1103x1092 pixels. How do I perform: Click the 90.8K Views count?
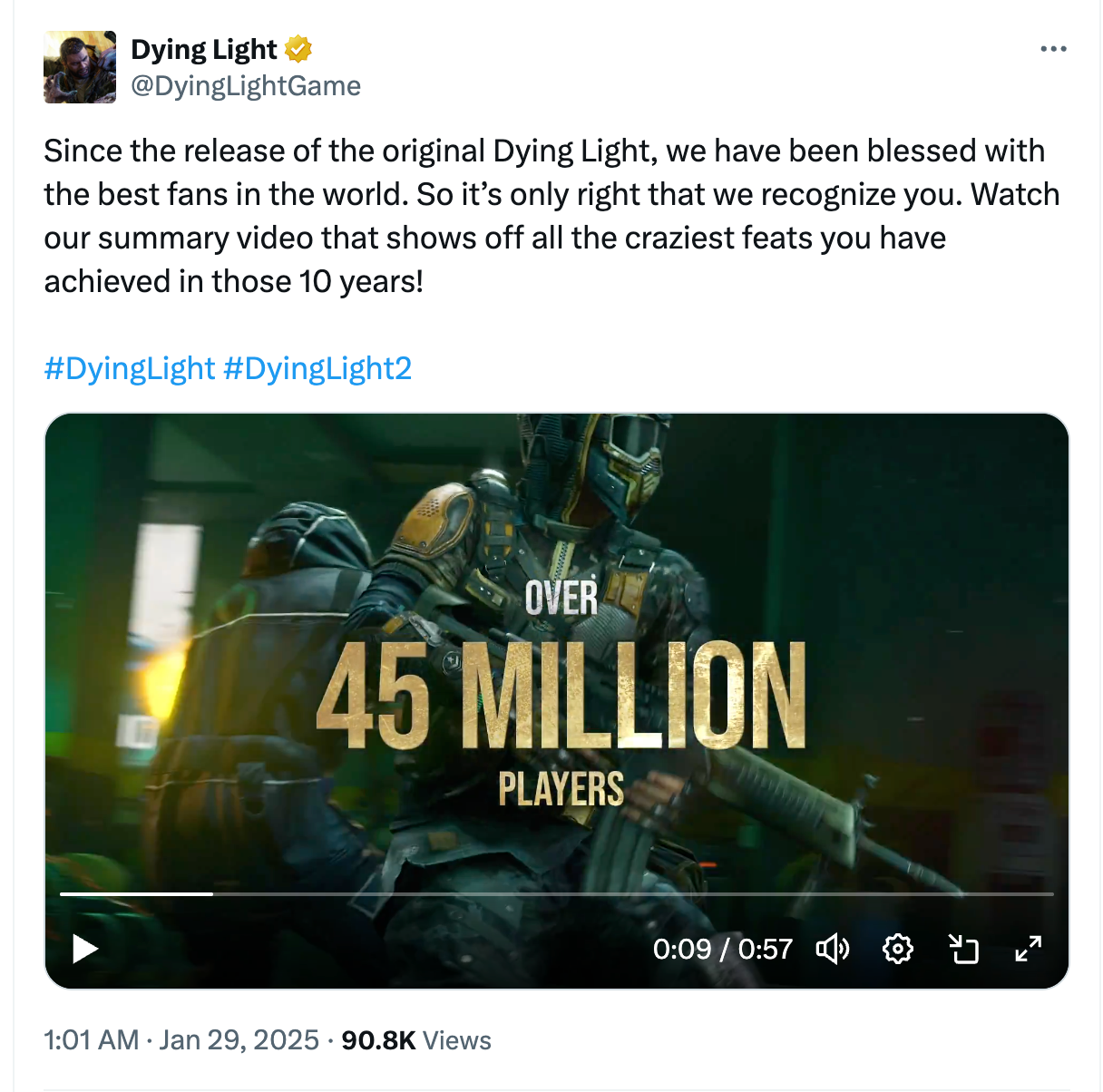pos(416,1039)
